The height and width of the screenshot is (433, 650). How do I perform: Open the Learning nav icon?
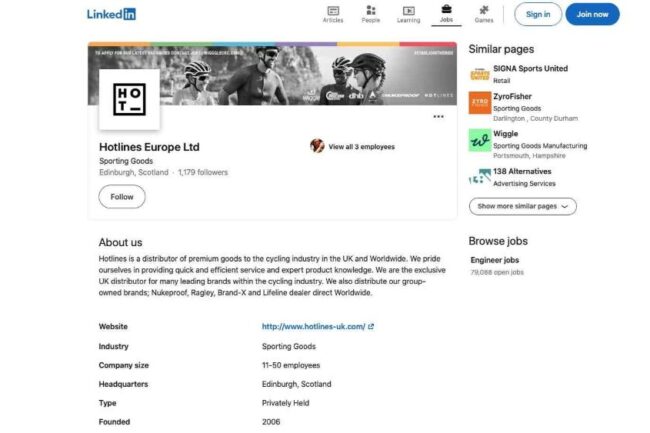tap(408, 11)
